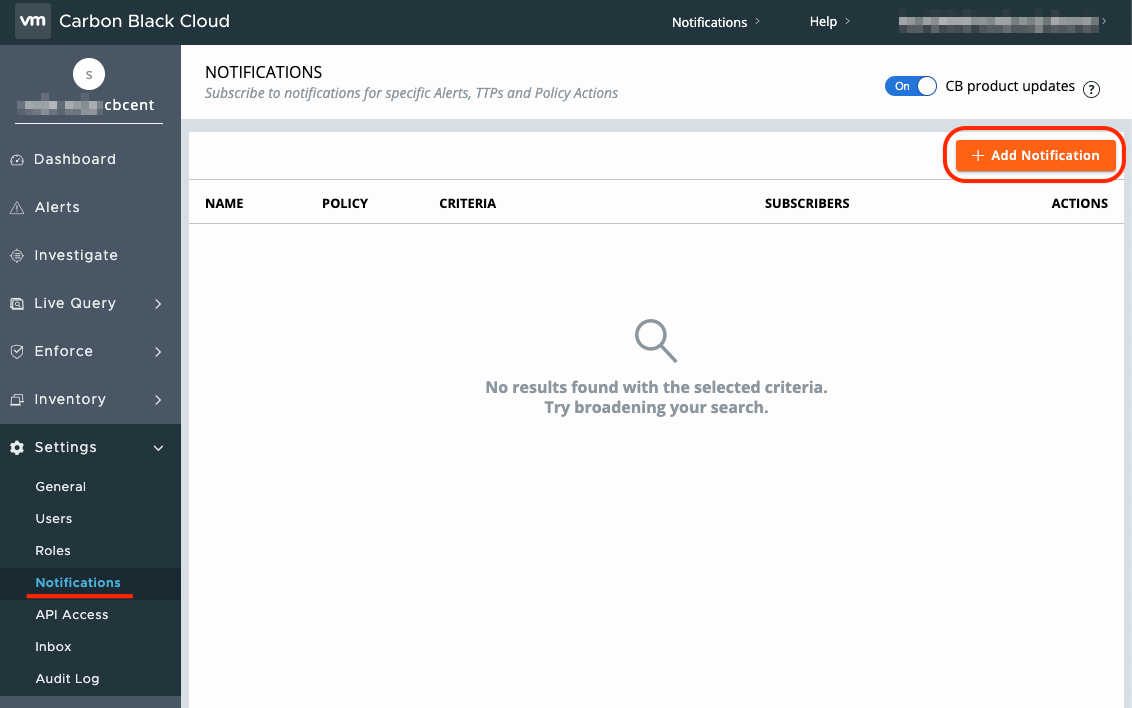Click the Alerts warning triangle icon
1132x708 pixels.
17,208
